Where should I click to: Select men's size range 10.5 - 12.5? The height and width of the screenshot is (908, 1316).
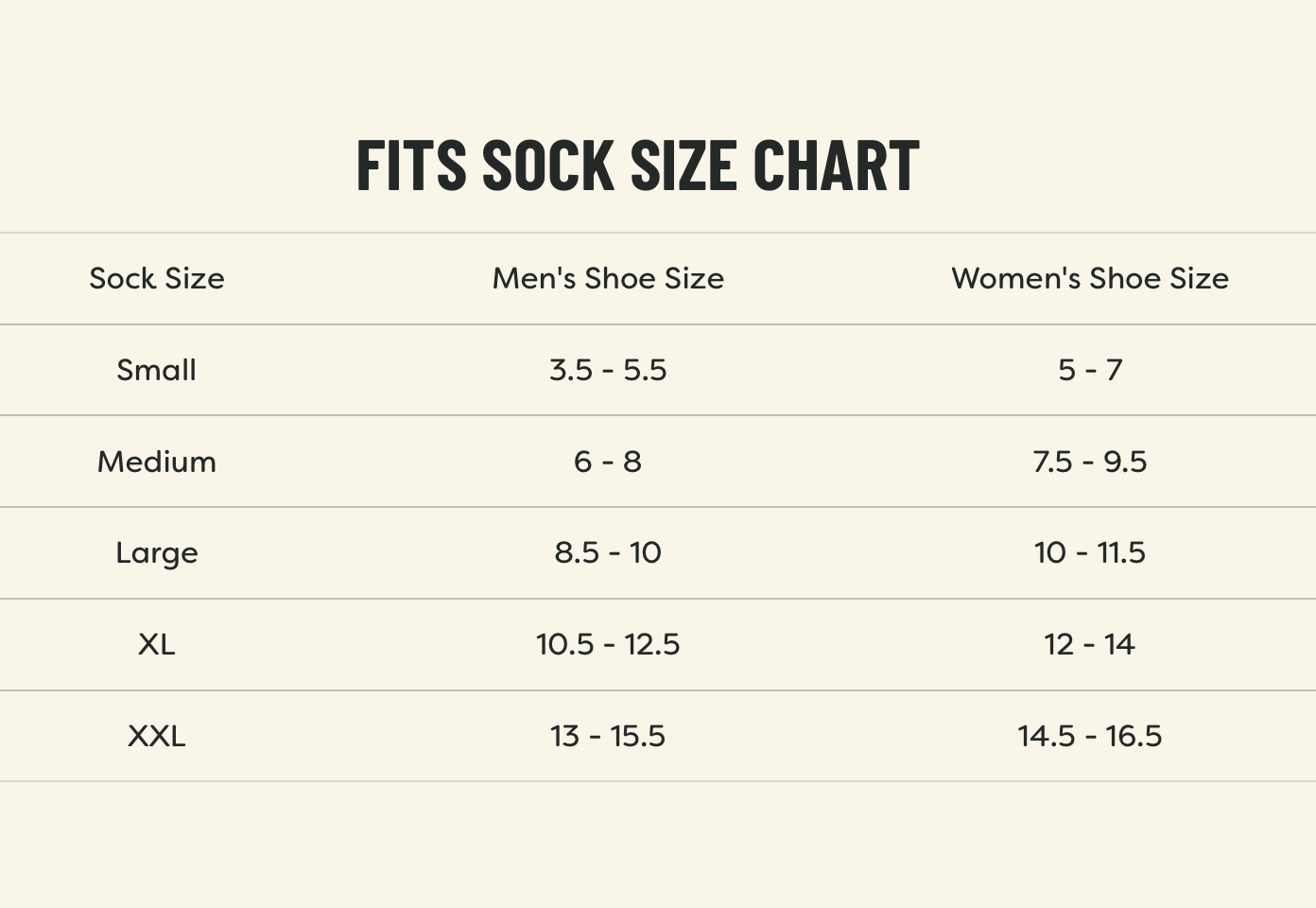tap(608, 644)
